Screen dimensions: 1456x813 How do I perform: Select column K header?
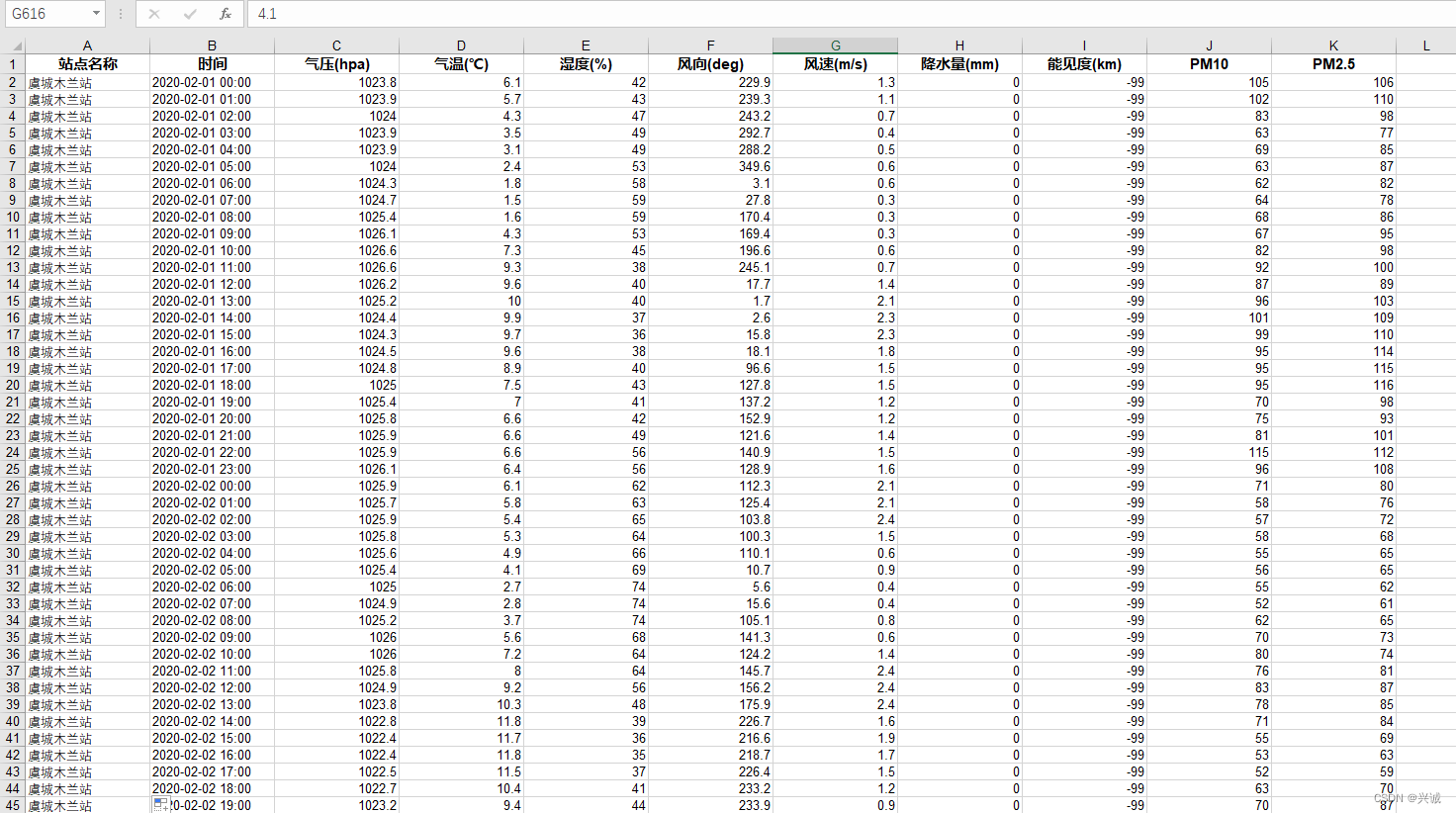pyautogui.click(x=1333, y=45)
